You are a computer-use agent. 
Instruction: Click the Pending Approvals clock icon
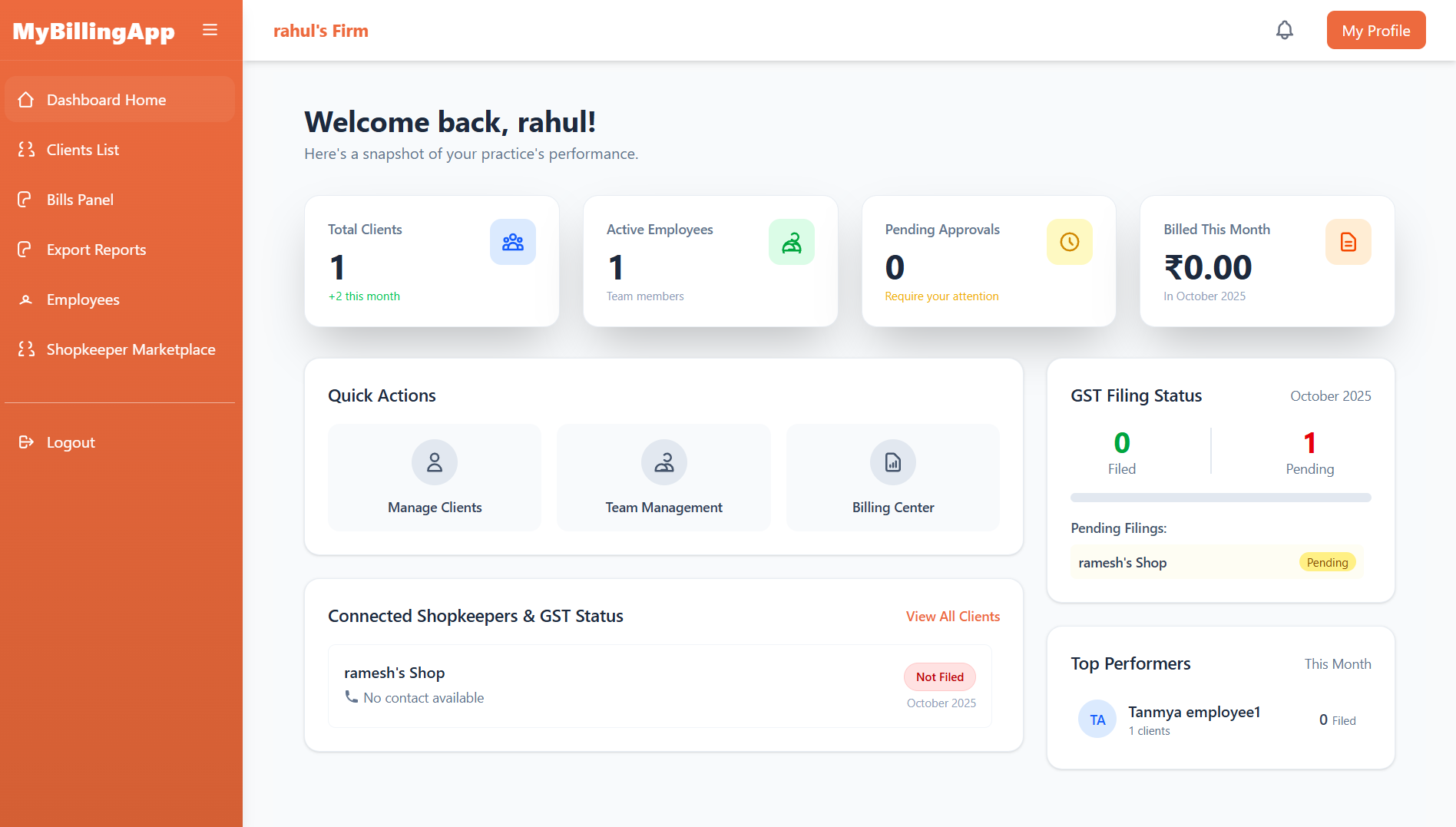[x=1069, y=243]
